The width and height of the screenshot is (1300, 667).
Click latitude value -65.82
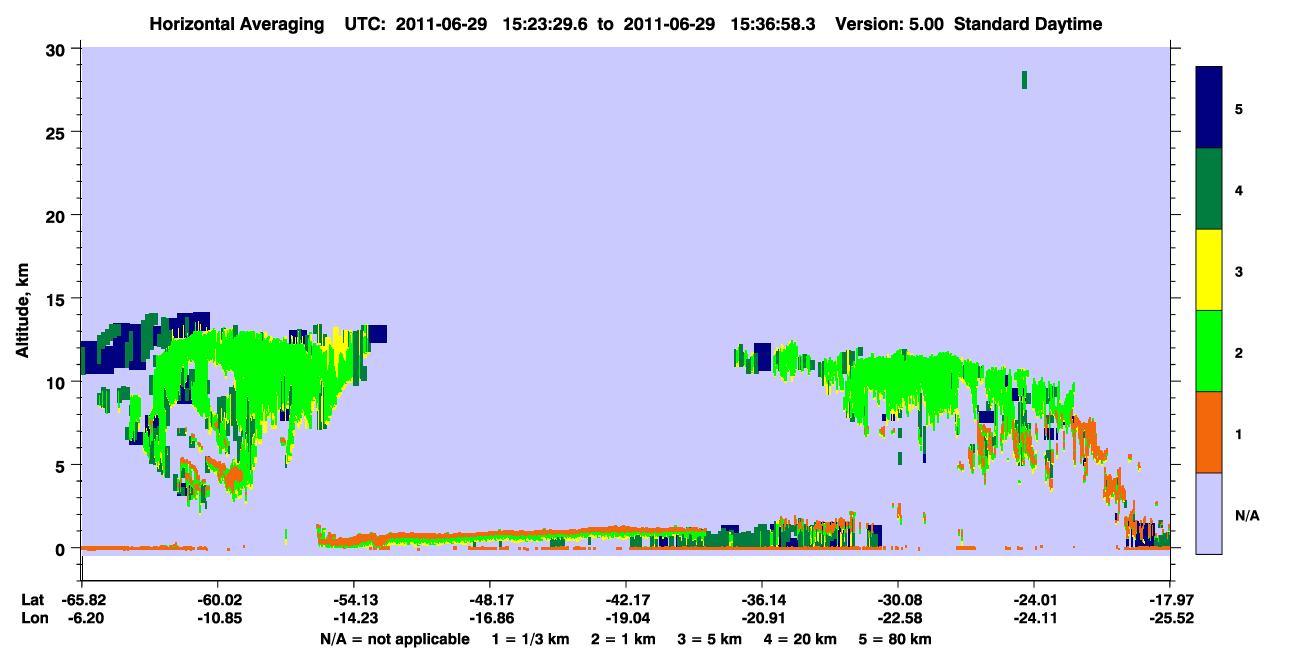click(x=82, y=600)
